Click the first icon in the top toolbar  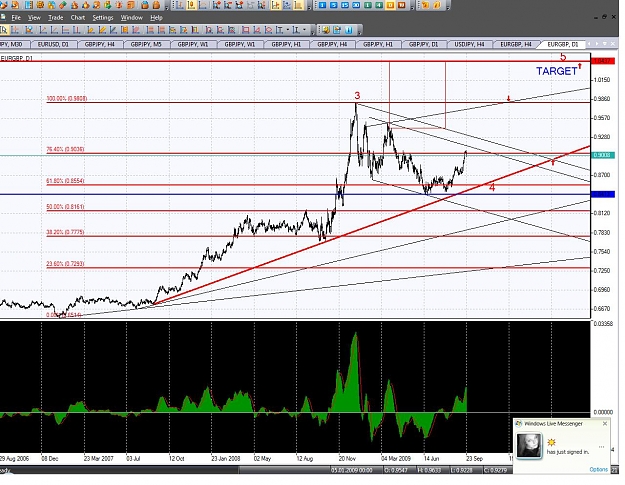[x=3, y=5]
